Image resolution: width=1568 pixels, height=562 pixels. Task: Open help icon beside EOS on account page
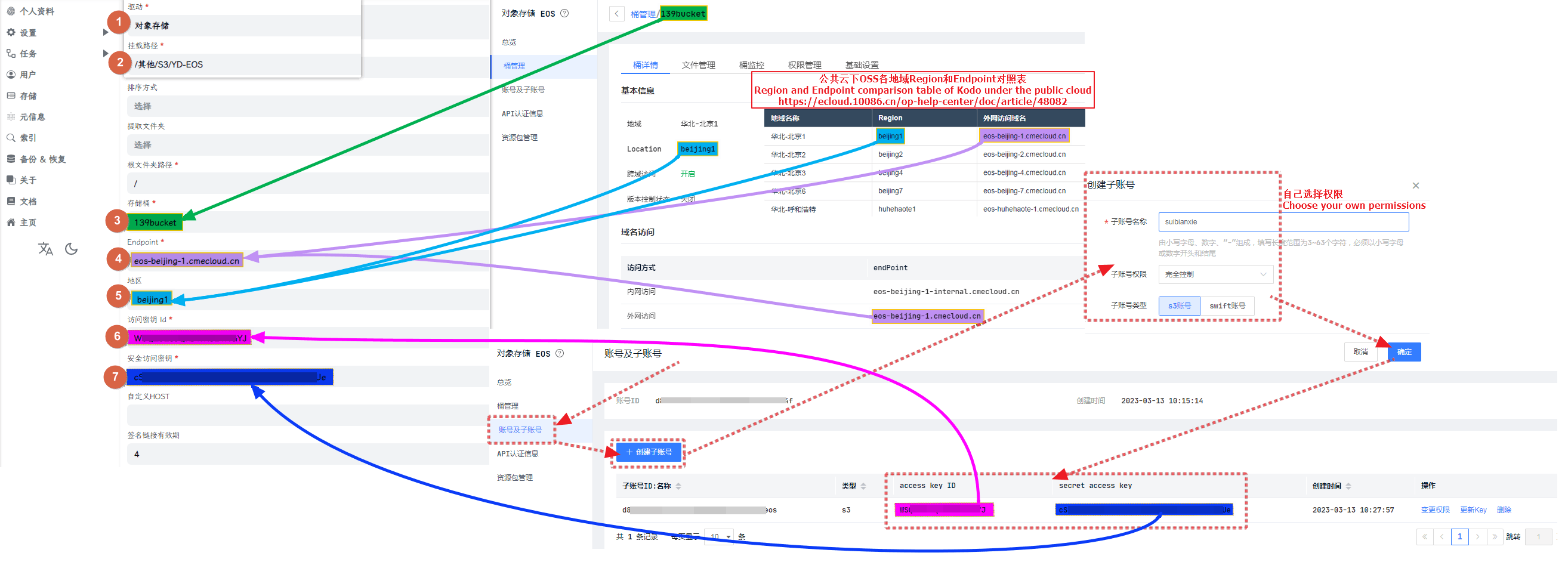[560, 353]
